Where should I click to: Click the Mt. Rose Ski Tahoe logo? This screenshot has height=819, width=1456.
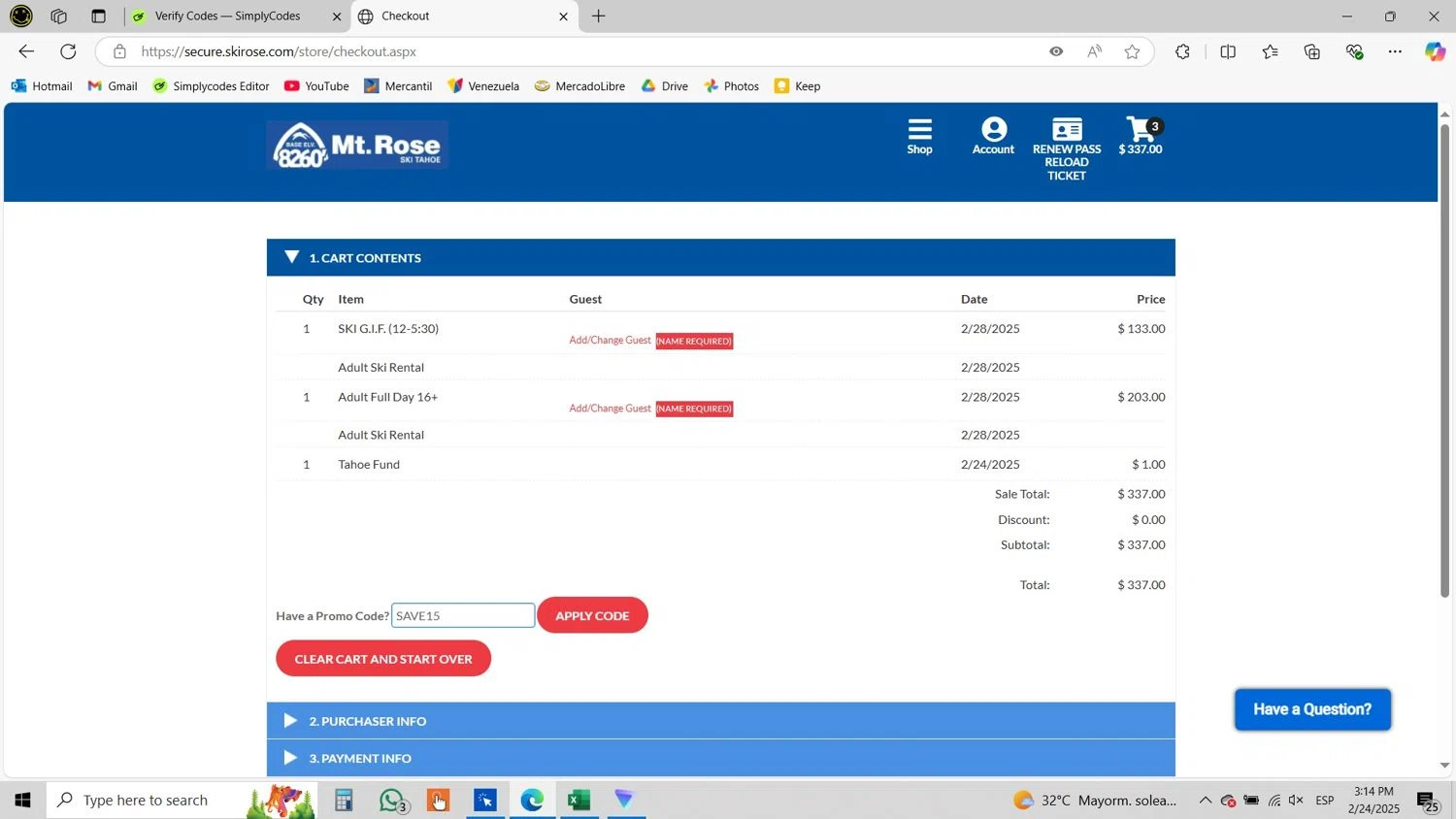point(357,146)
